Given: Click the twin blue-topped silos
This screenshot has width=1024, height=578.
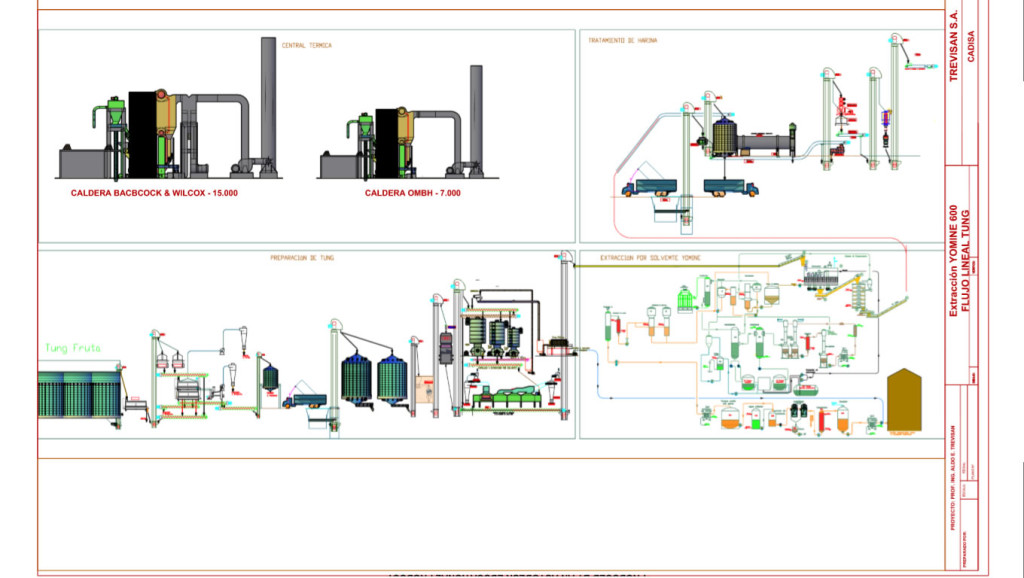Looking at the screenshot, I should (x=374, y=378).
